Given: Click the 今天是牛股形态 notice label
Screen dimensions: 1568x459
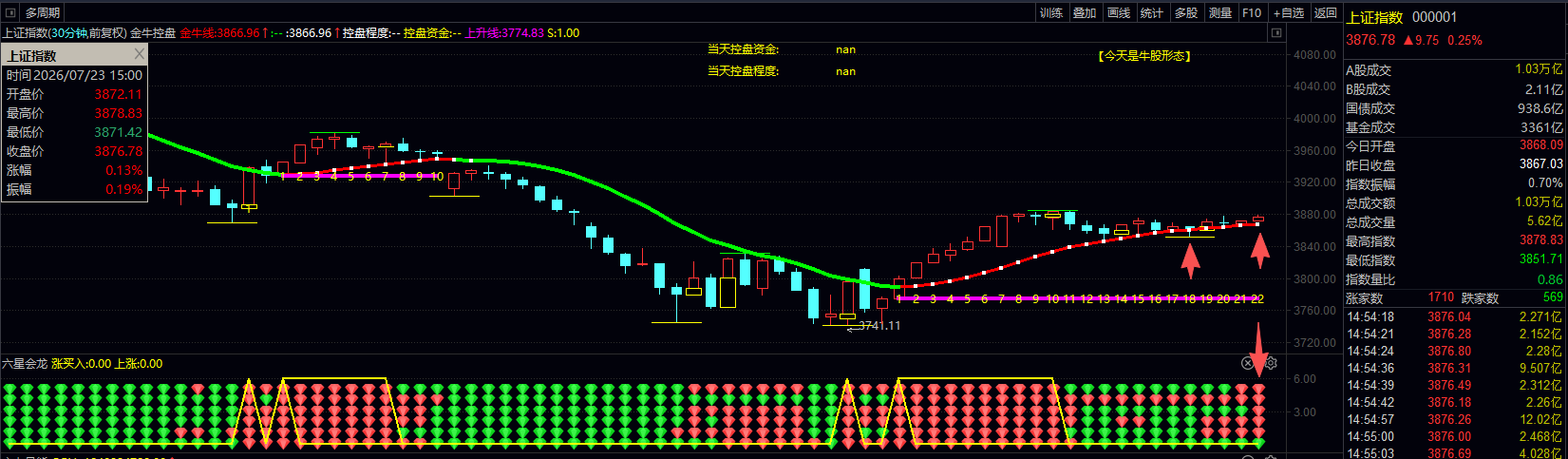Looking at the screenshot, I should [x=1144, y=55].
